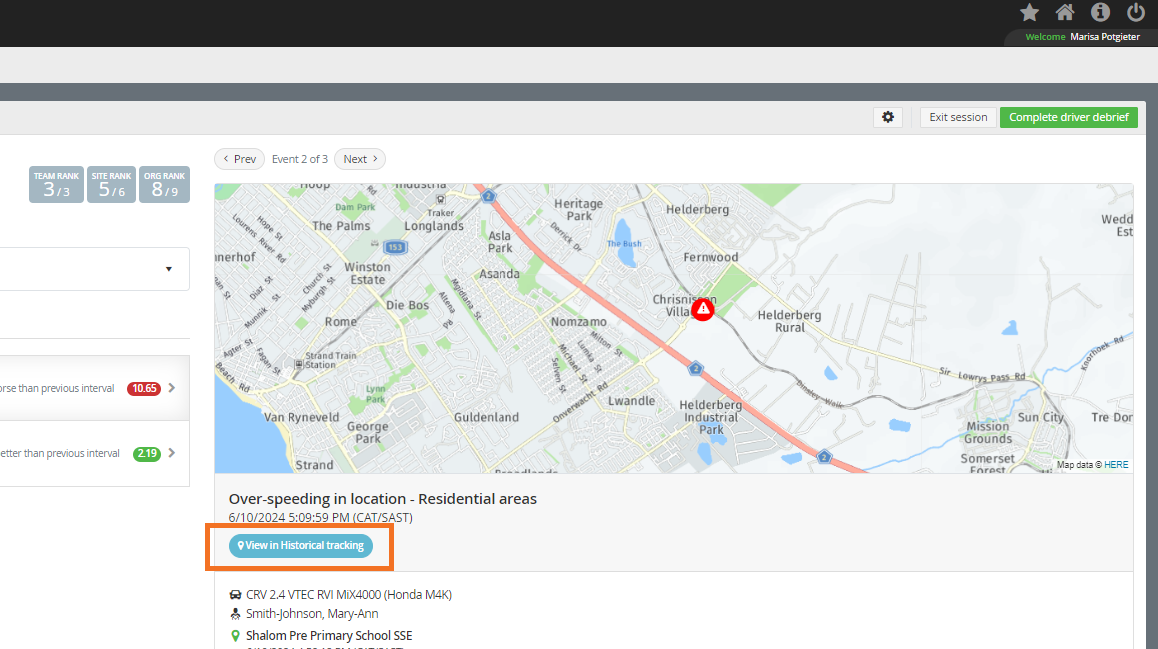The height and width of the screenshot is (649, 1158).
Task: Open favorites via the star icon
Action: coord(1029,13)
